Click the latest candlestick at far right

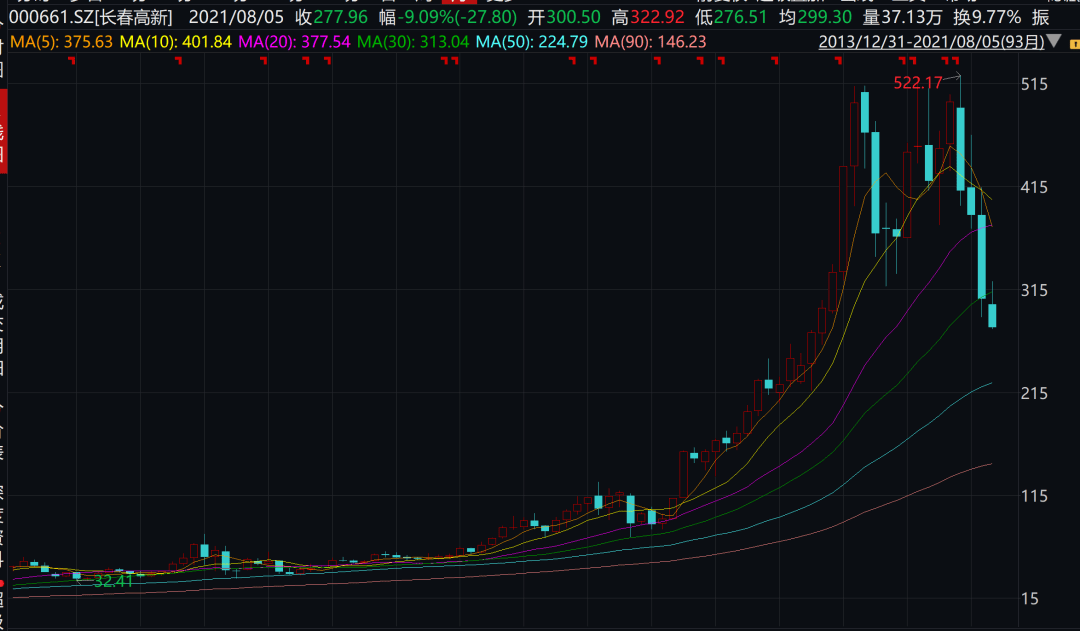coord(993,316)
